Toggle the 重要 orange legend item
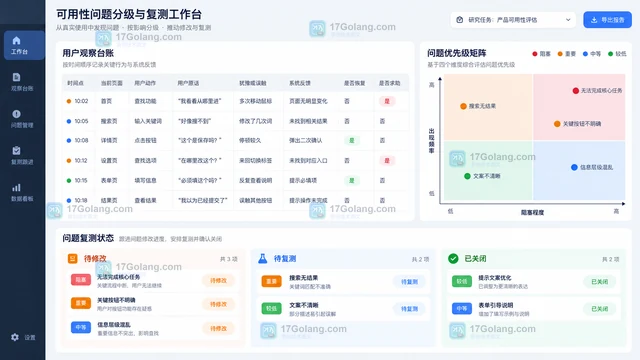This screenshot has width=640, height=360. (567, 54)
